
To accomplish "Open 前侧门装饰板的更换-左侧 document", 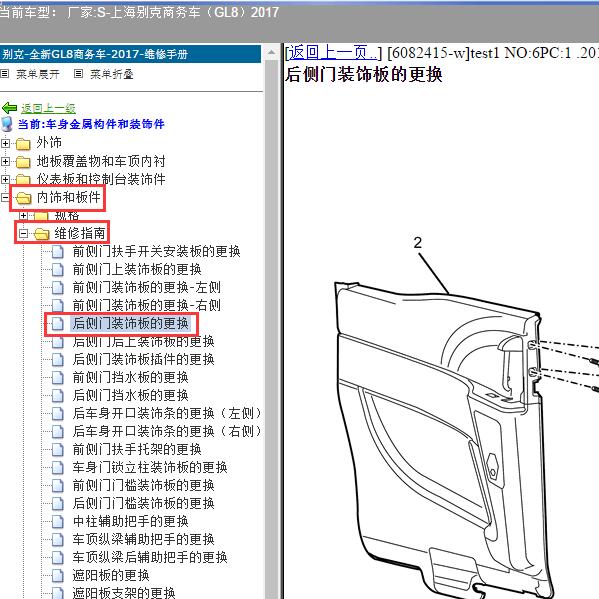I will click(147, 287).
